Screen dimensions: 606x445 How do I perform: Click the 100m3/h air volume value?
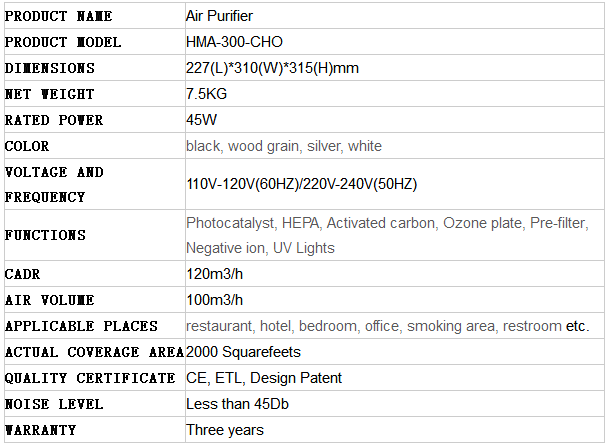[x=214, y=300]
